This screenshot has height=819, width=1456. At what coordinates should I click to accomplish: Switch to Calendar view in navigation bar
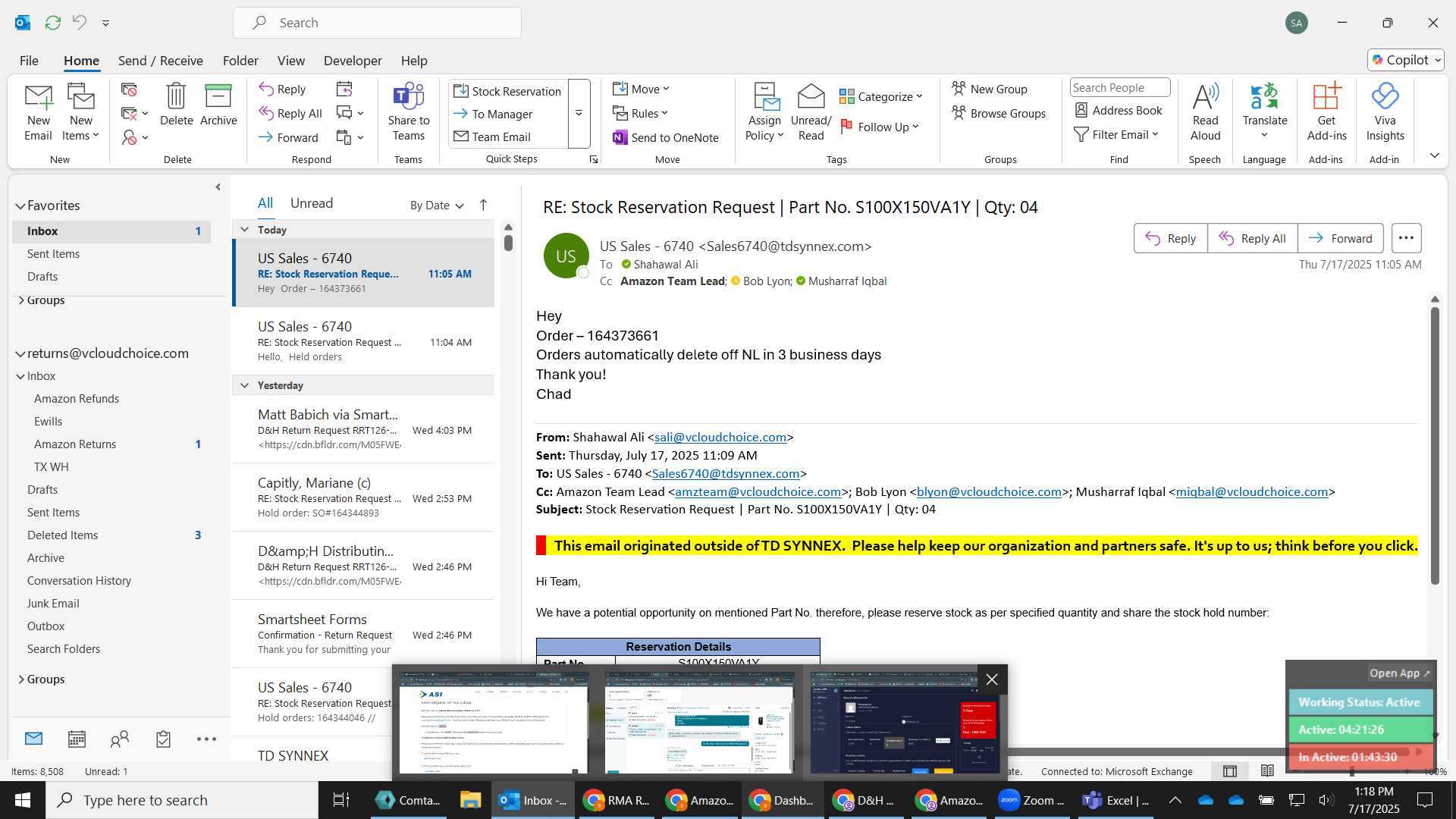[x=77, y=739]
